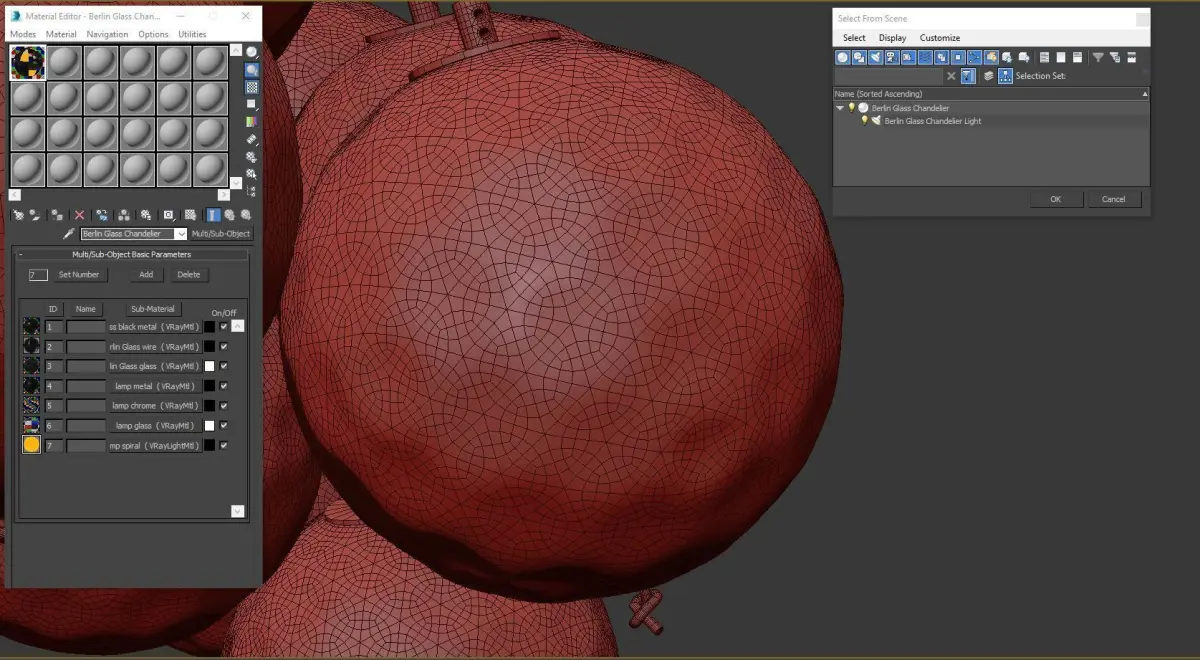
Task: Toggle the Backlight icon in Material Editor
Action: 252,70
